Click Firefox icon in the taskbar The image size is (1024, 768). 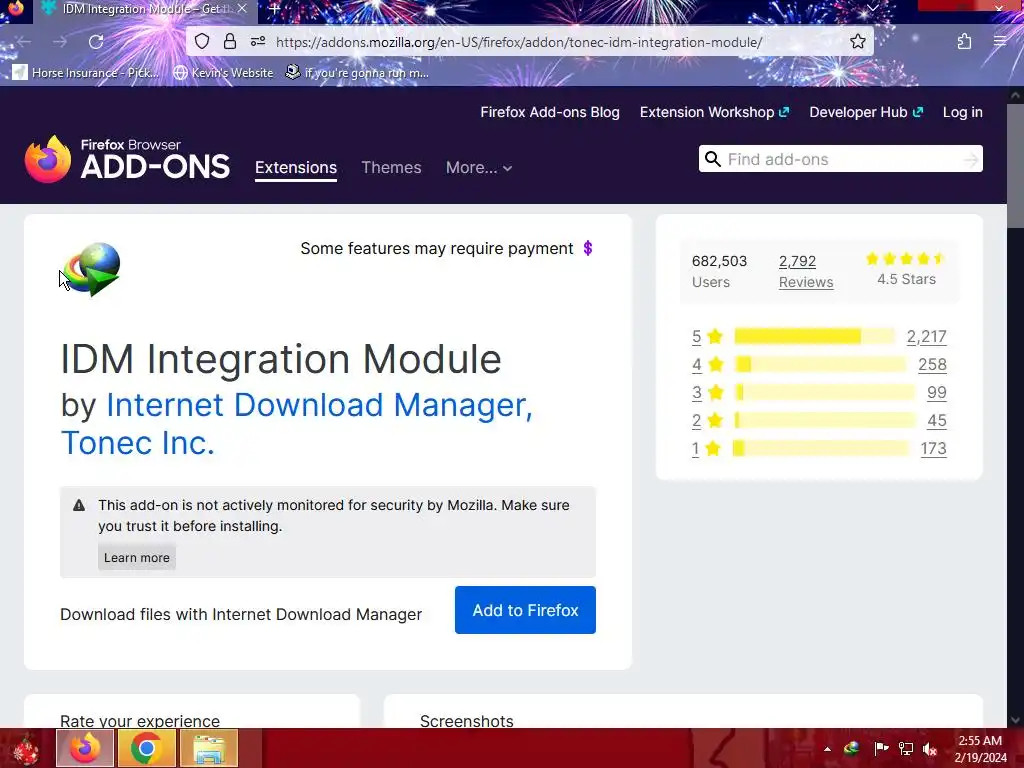click(85, 748)
